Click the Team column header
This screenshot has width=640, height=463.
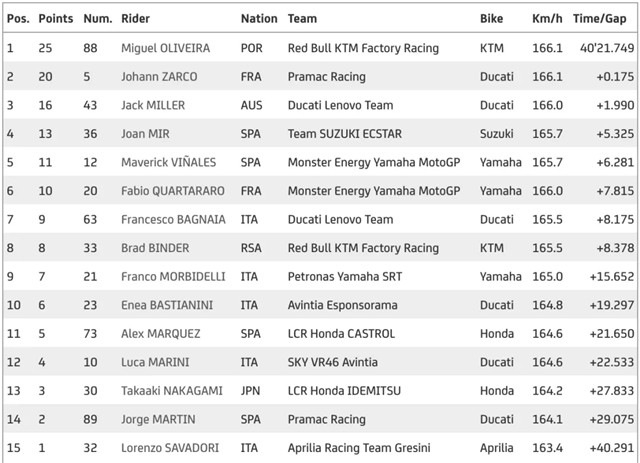[x=302, y=19]
